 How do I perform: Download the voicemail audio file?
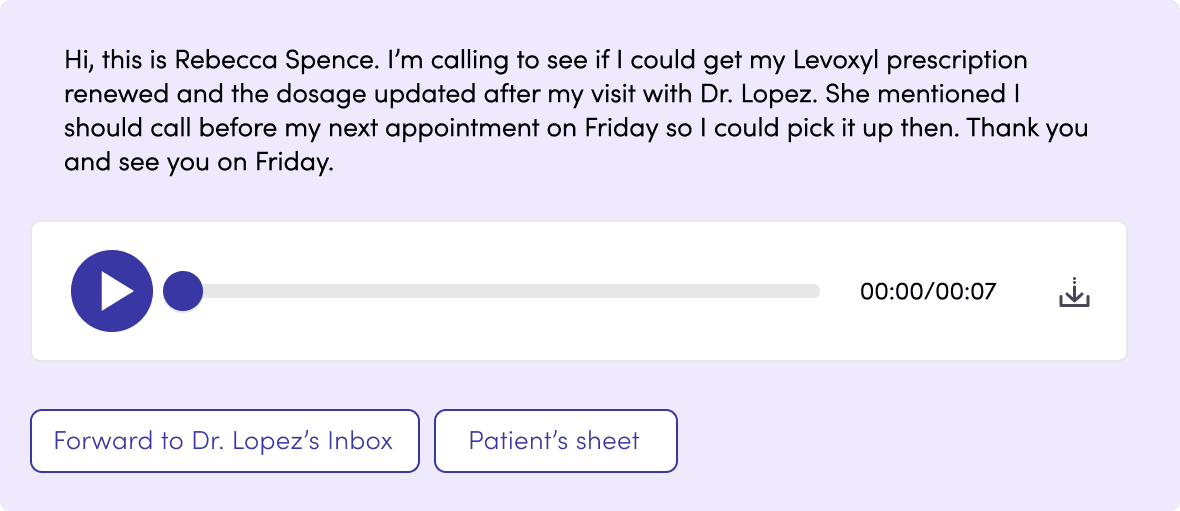point(1074,292)
